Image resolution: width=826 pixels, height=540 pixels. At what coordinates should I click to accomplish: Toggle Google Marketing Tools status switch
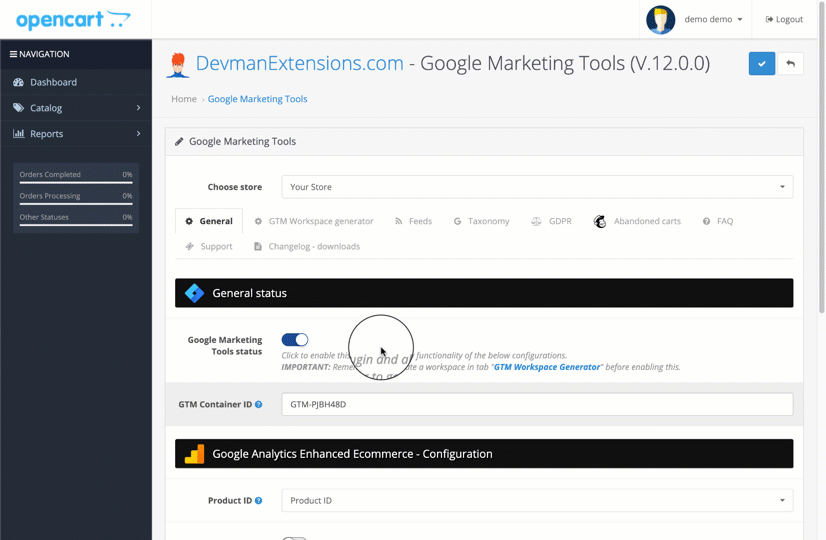294,340
